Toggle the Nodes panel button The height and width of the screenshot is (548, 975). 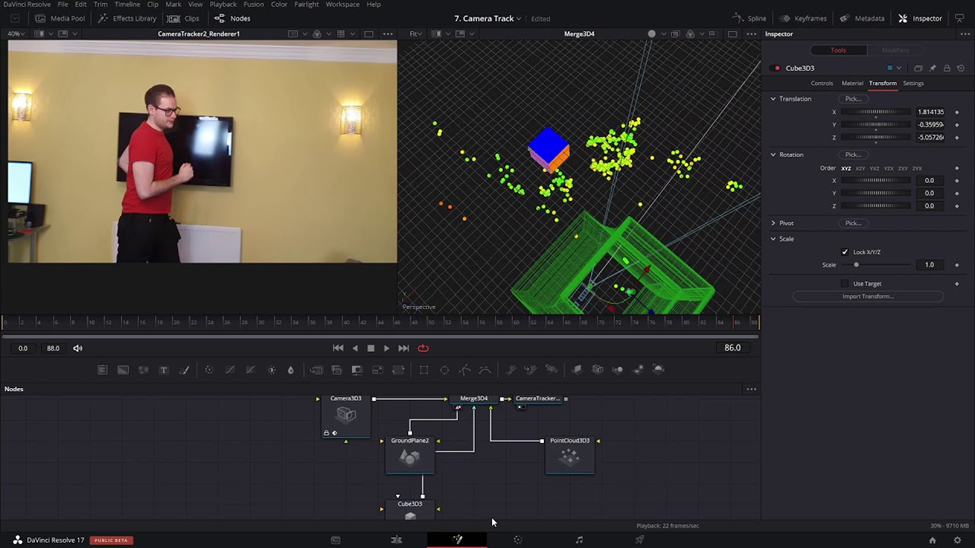click(233, 19)
